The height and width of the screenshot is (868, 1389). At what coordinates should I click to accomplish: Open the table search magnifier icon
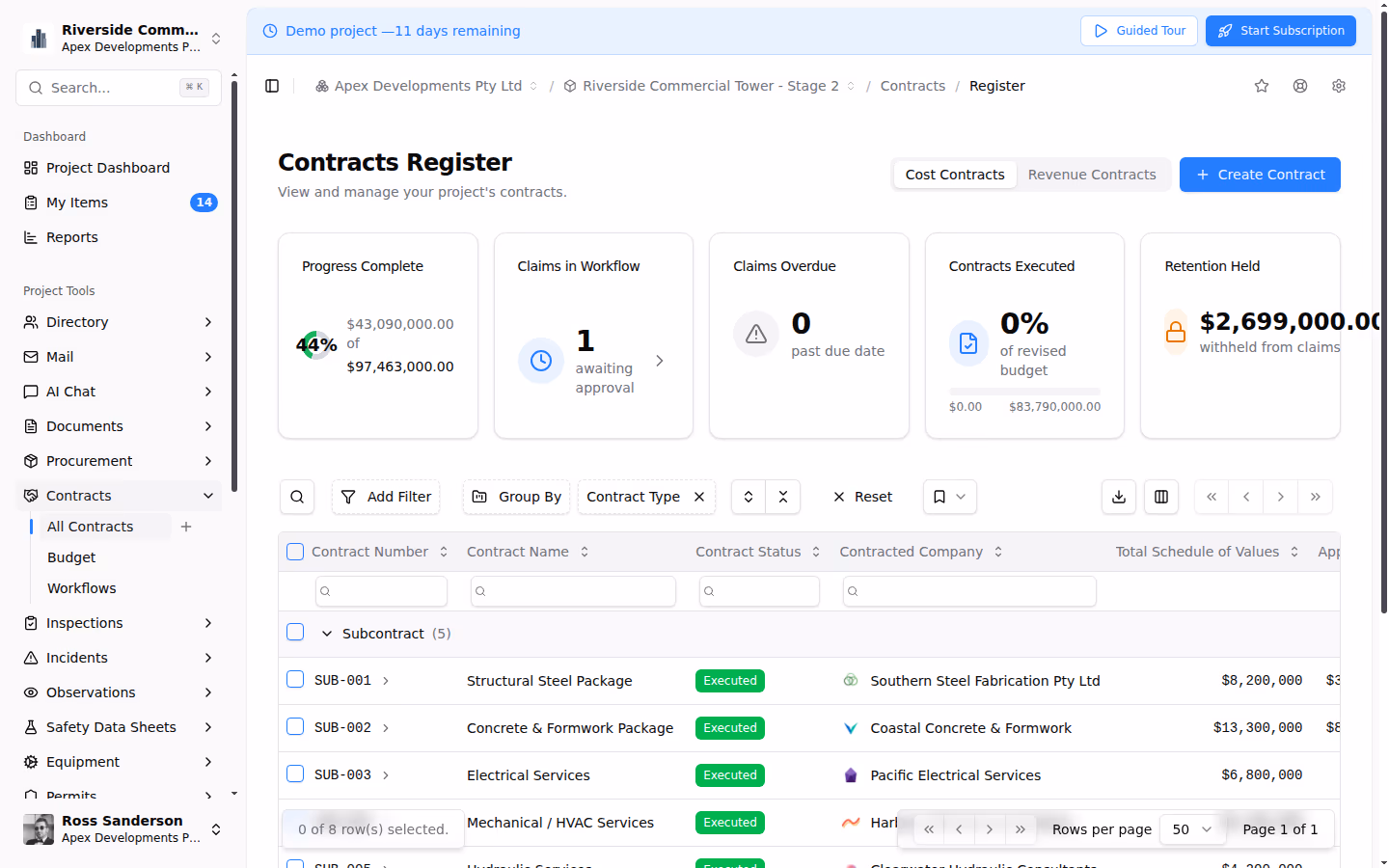297,497
